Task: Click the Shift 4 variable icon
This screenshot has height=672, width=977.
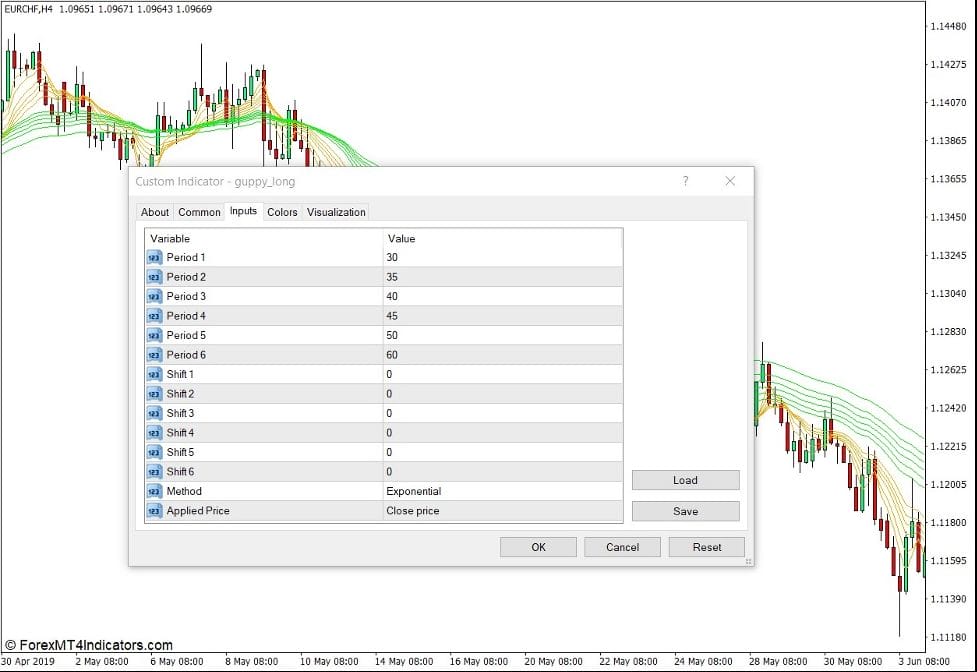Action: click(x=154, y=433)
